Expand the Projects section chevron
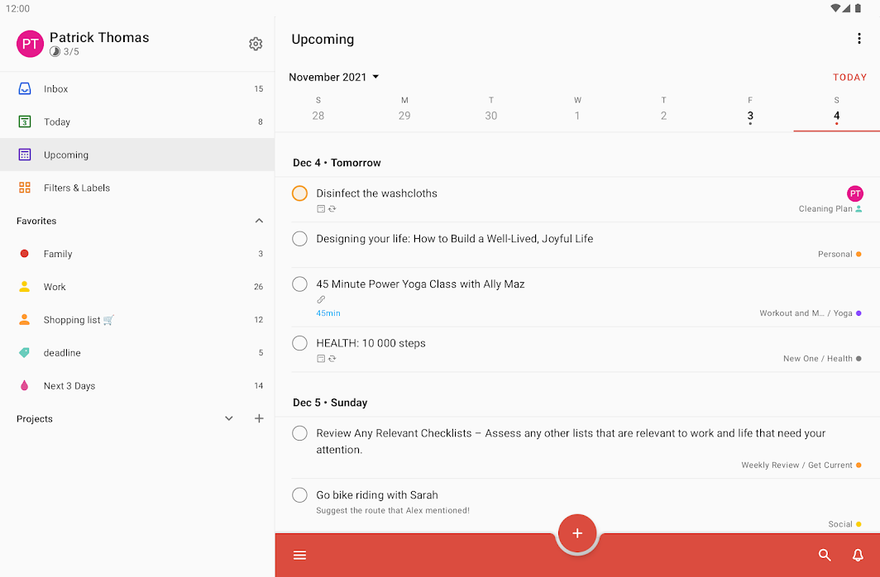 [x=229, y=418]
